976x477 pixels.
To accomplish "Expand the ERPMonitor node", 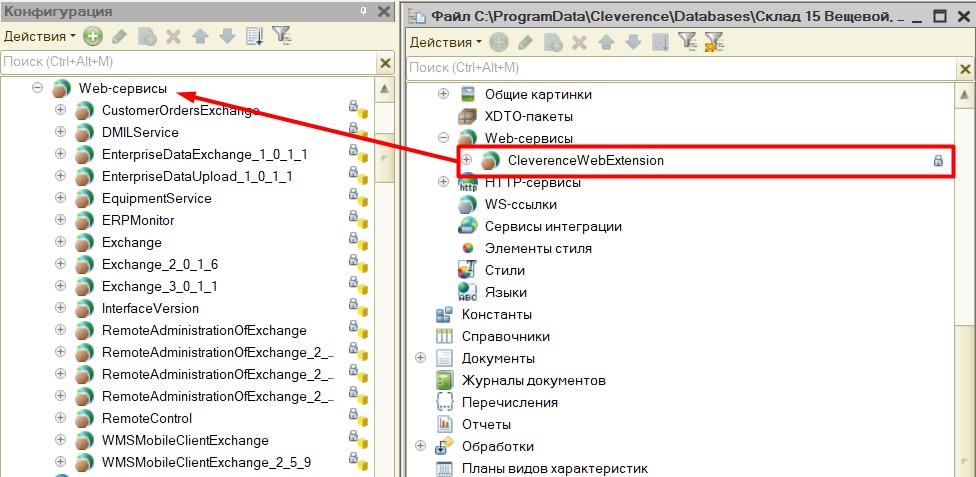I will pos(60,220).
